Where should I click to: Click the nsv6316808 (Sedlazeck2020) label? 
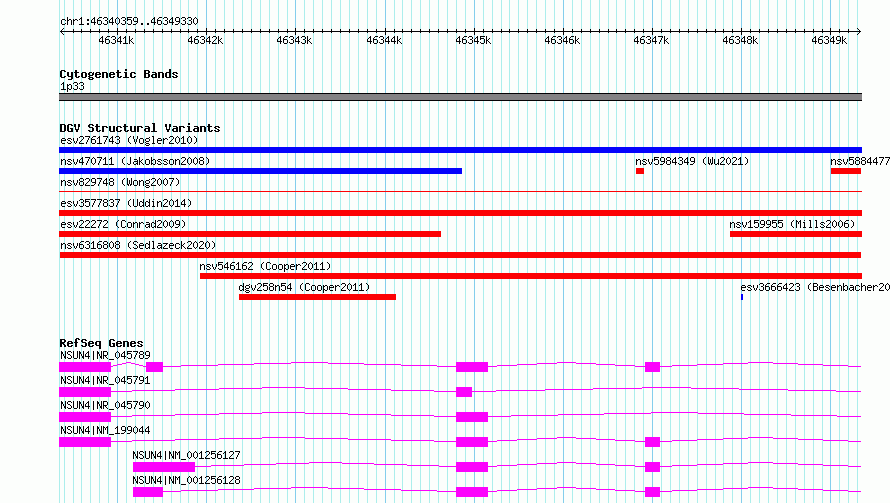click(x=138, y=245)
